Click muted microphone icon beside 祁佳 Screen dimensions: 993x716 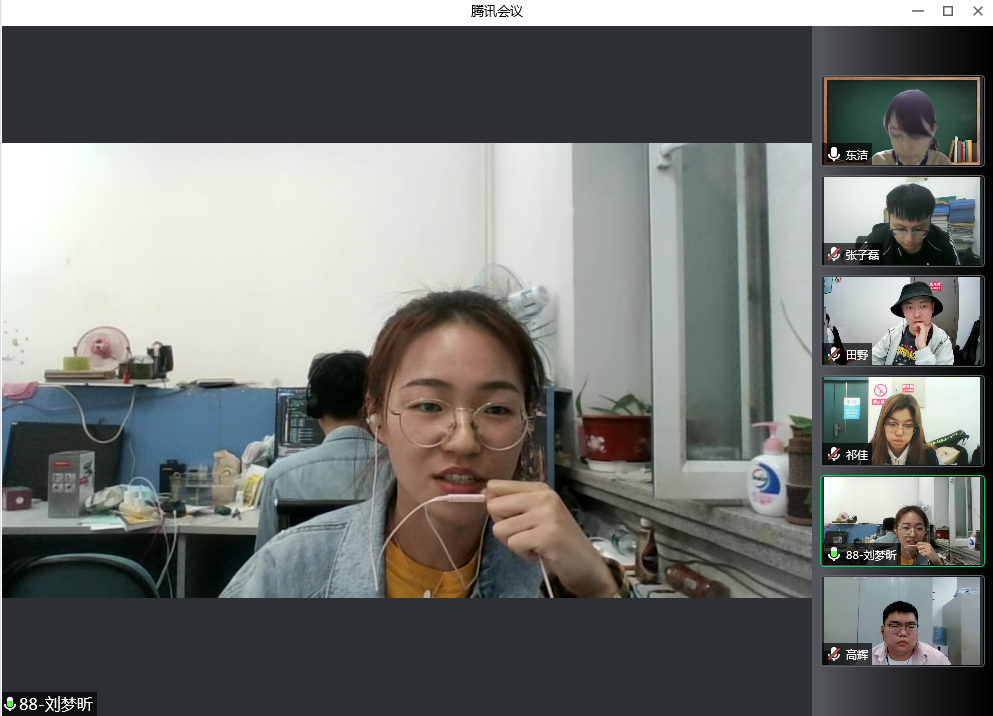[834, 455]
